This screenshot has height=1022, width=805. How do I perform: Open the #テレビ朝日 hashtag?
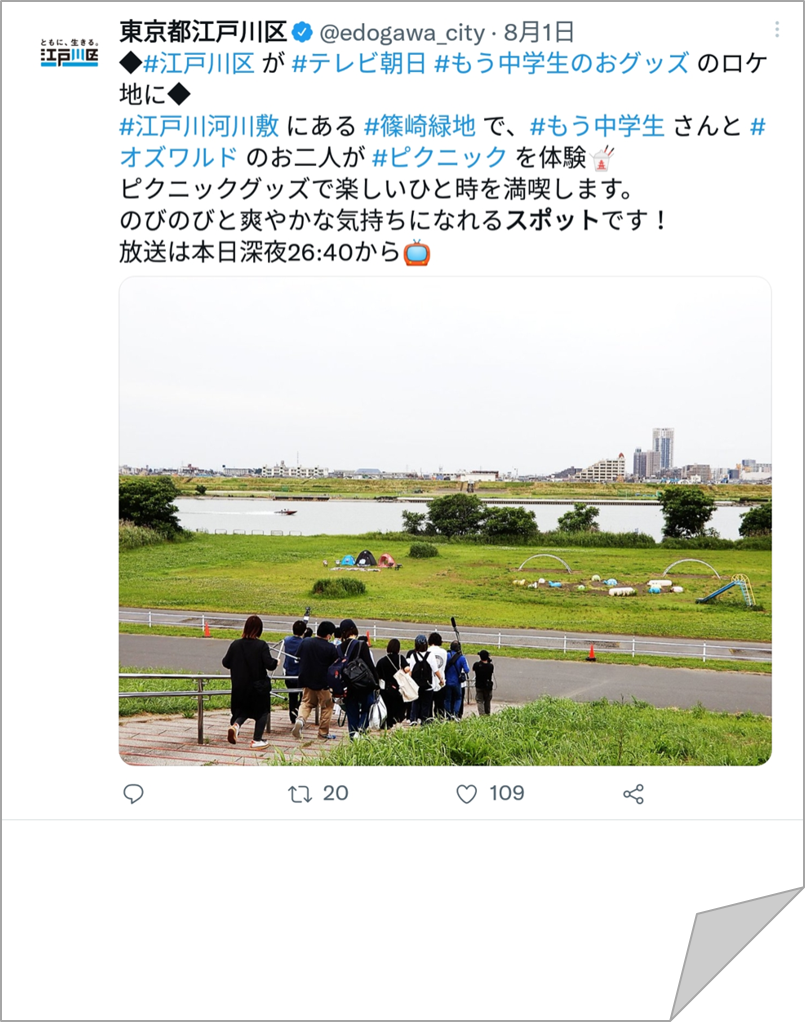click(x=359, y=63)
